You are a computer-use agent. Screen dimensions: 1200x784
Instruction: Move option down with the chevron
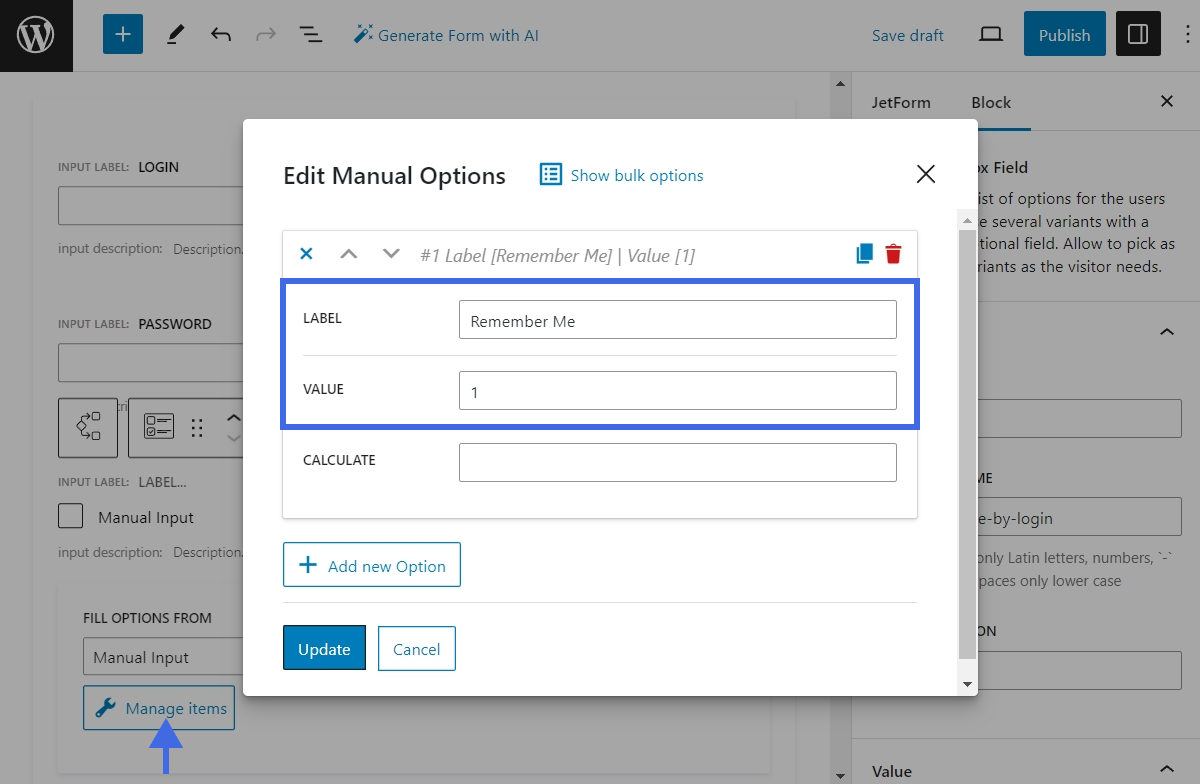pyautogui.click(x=390, y=254)
